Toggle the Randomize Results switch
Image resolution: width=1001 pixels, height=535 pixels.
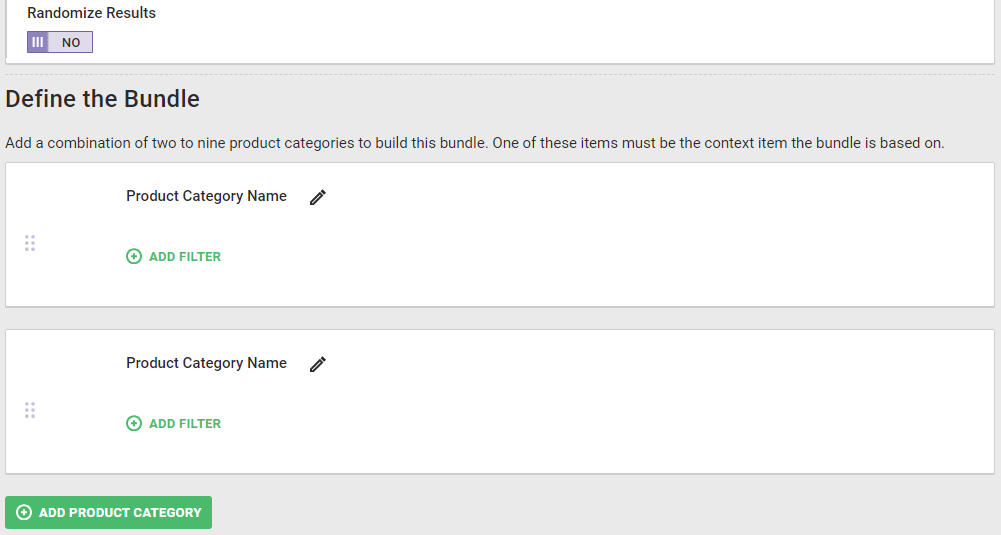point(60,42)
